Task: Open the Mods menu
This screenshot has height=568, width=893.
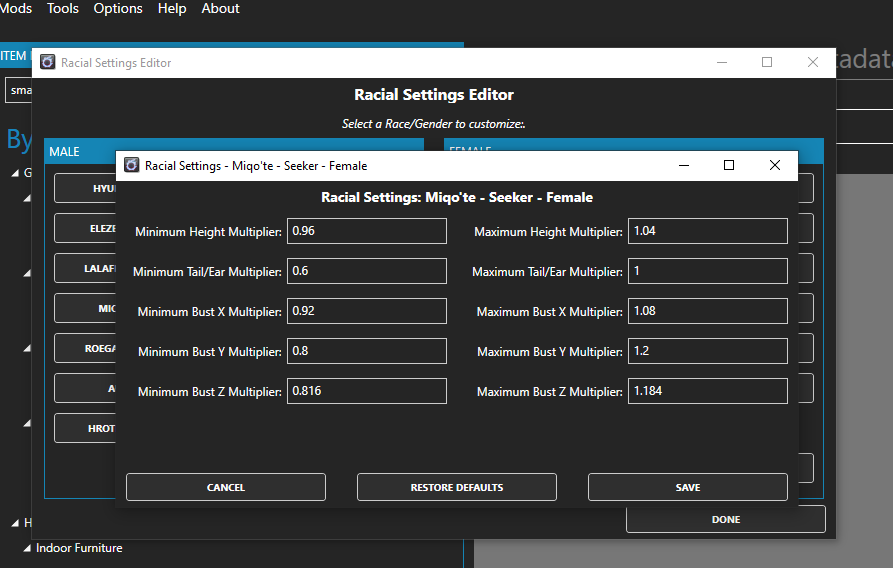Action: click(x=15, y=9)
